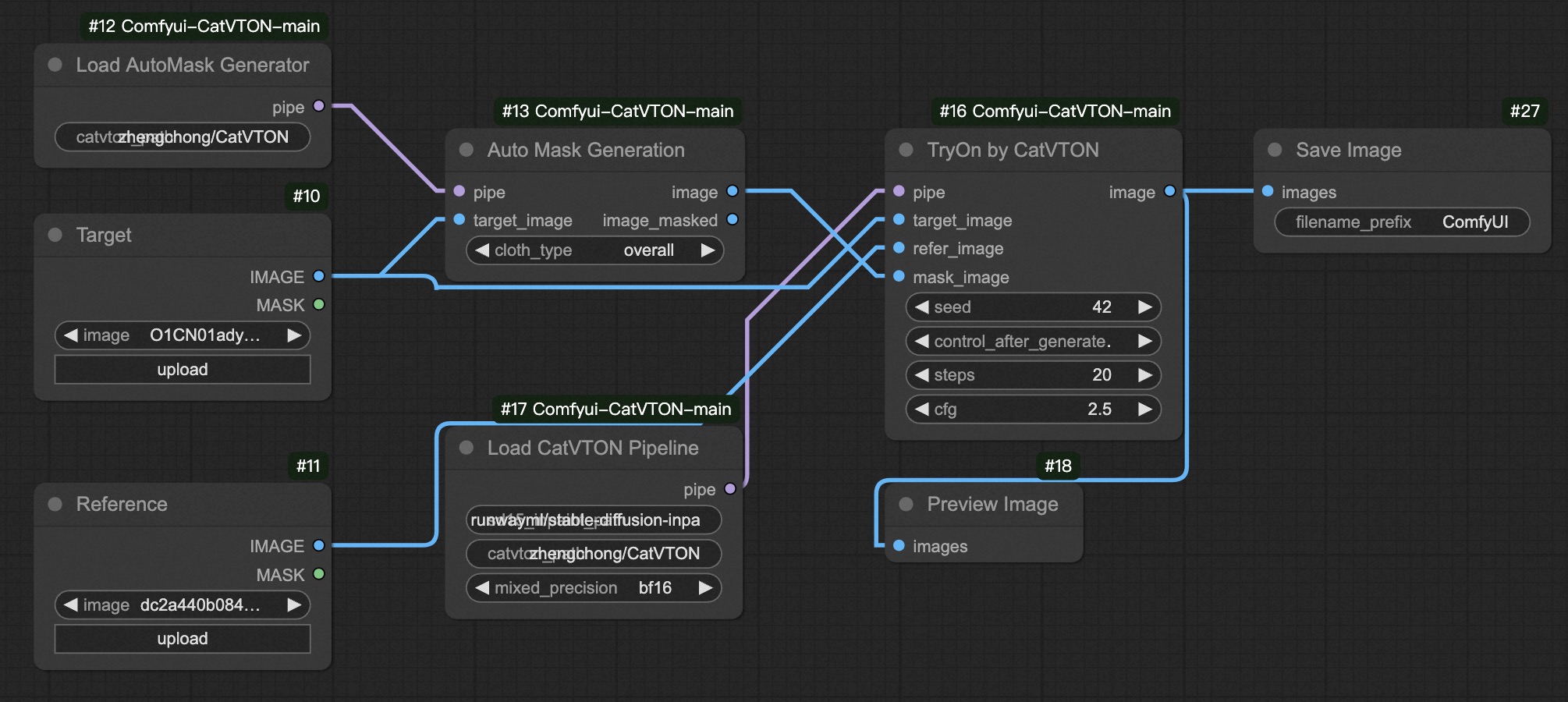Open the mixed_precision bf16 selector
The height and width of the screenshot is (702, 1568).
593,587
